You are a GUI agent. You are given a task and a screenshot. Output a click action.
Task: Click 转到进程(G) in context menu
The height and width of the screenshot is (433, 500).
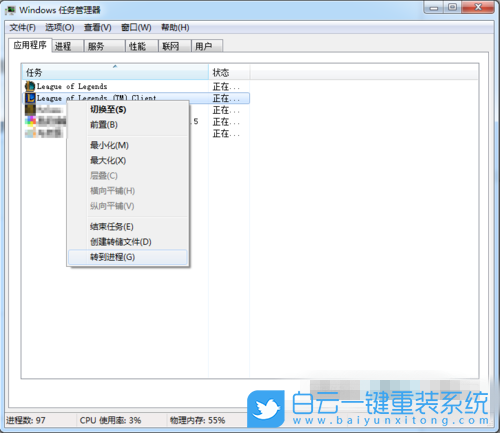128,257
